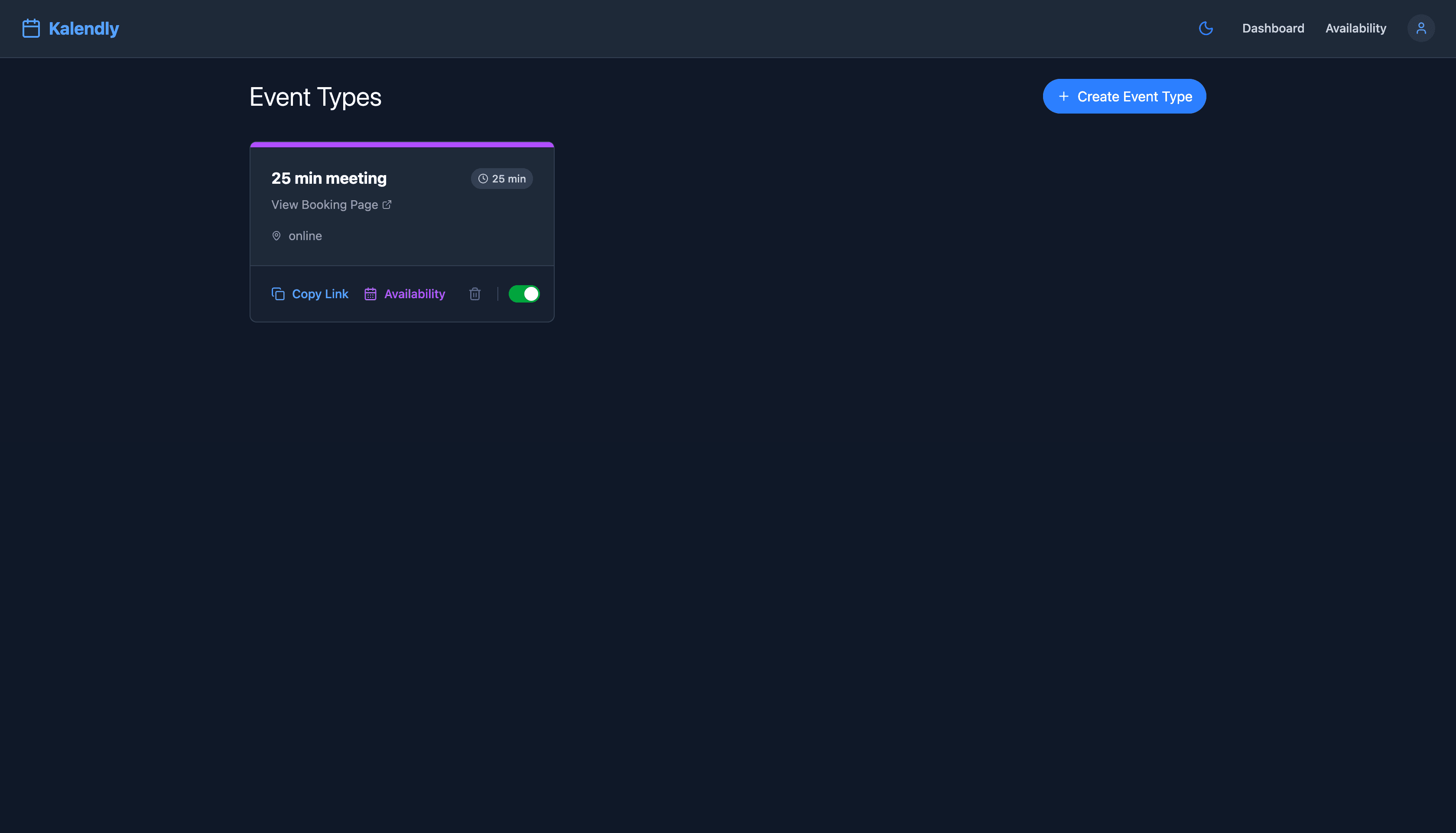Click the Copy Link action
This screenshot has width=1456, height=833.
tap(320, 293)
